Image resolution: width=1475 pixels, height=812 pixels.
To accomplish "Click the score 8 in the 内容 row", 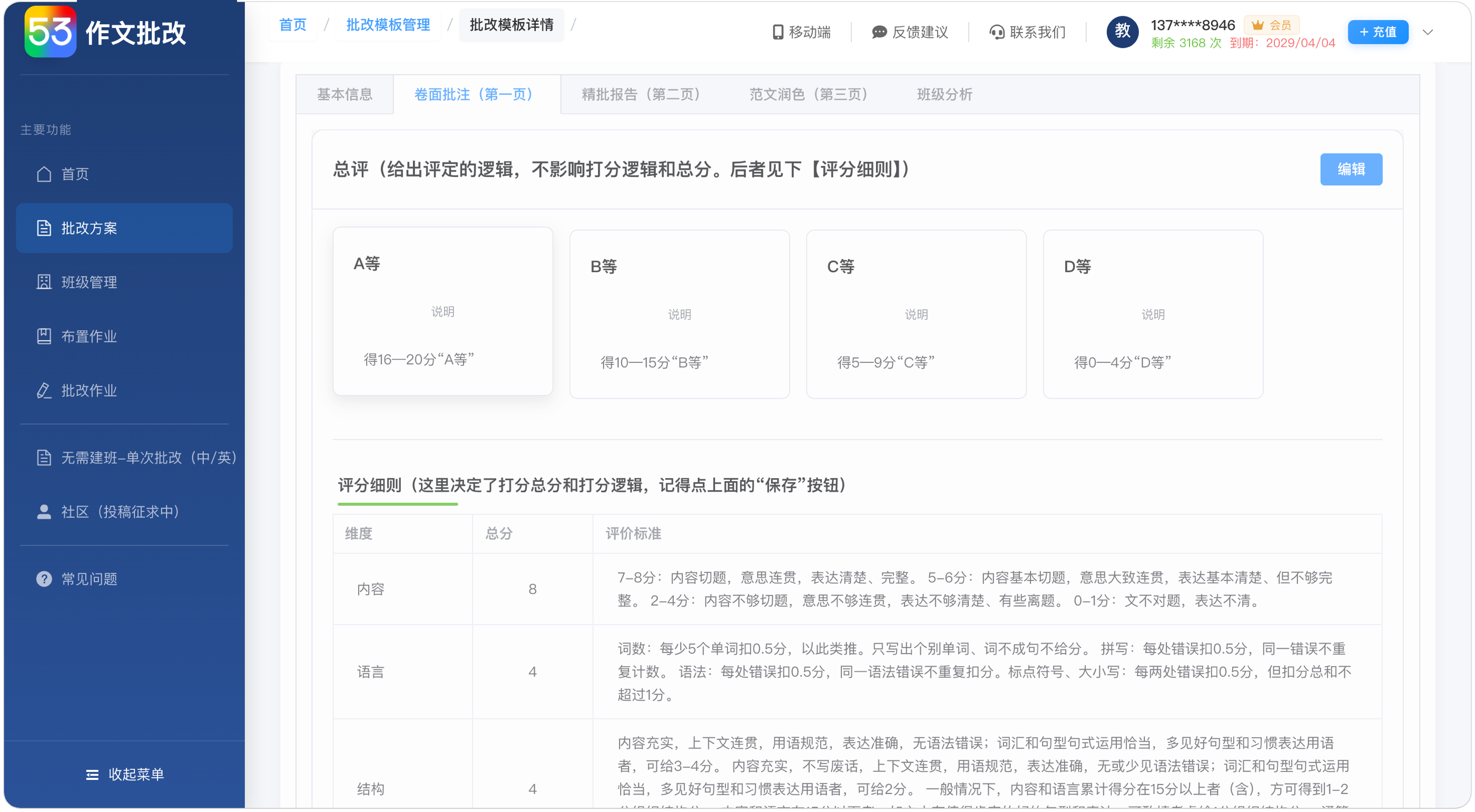I will [533, 589].
